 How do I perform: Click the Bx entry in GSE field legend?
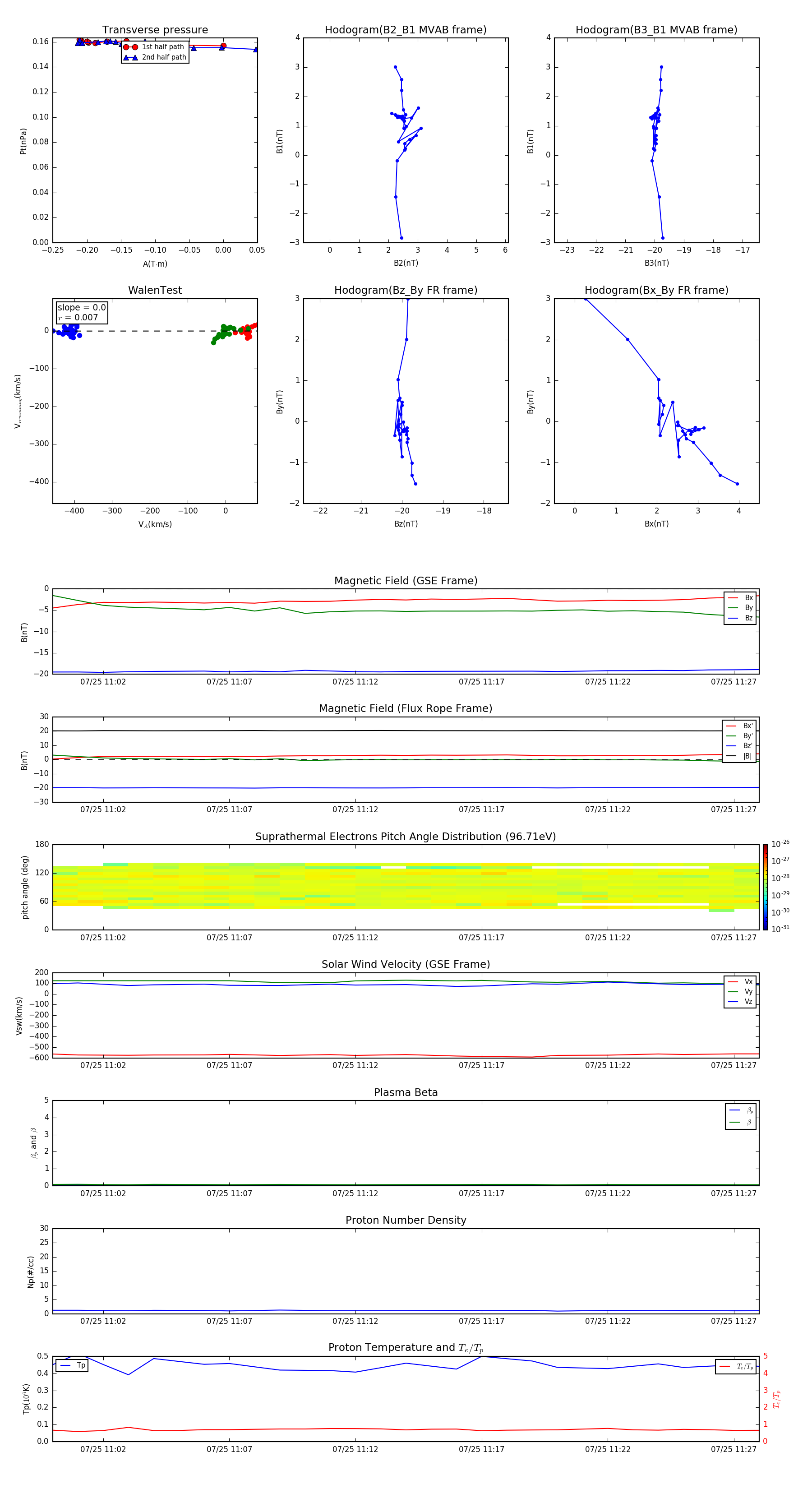point(740,598)
